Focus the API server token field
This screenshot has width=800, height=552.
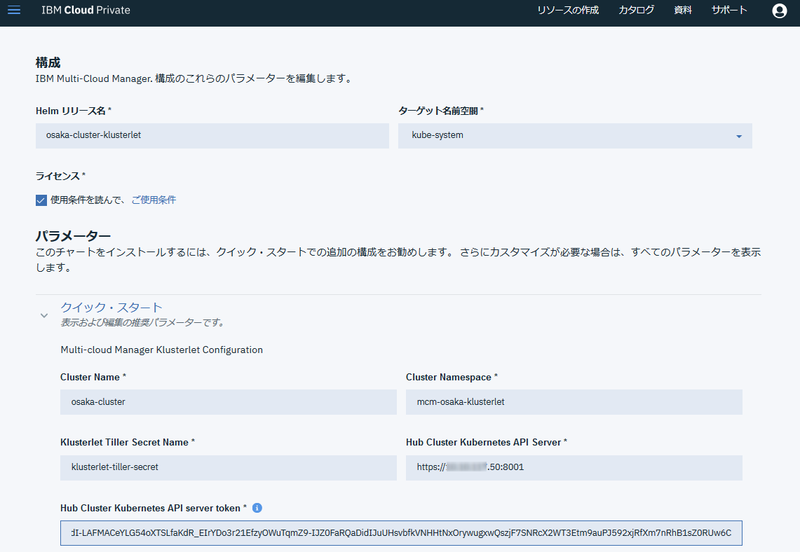tap(401, 533)
